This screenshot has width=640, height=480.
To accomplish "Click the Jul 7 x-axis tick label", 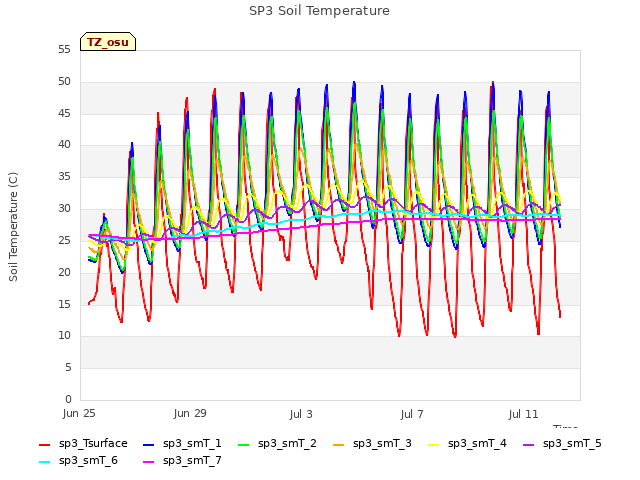I will click(x=412, y=413).
